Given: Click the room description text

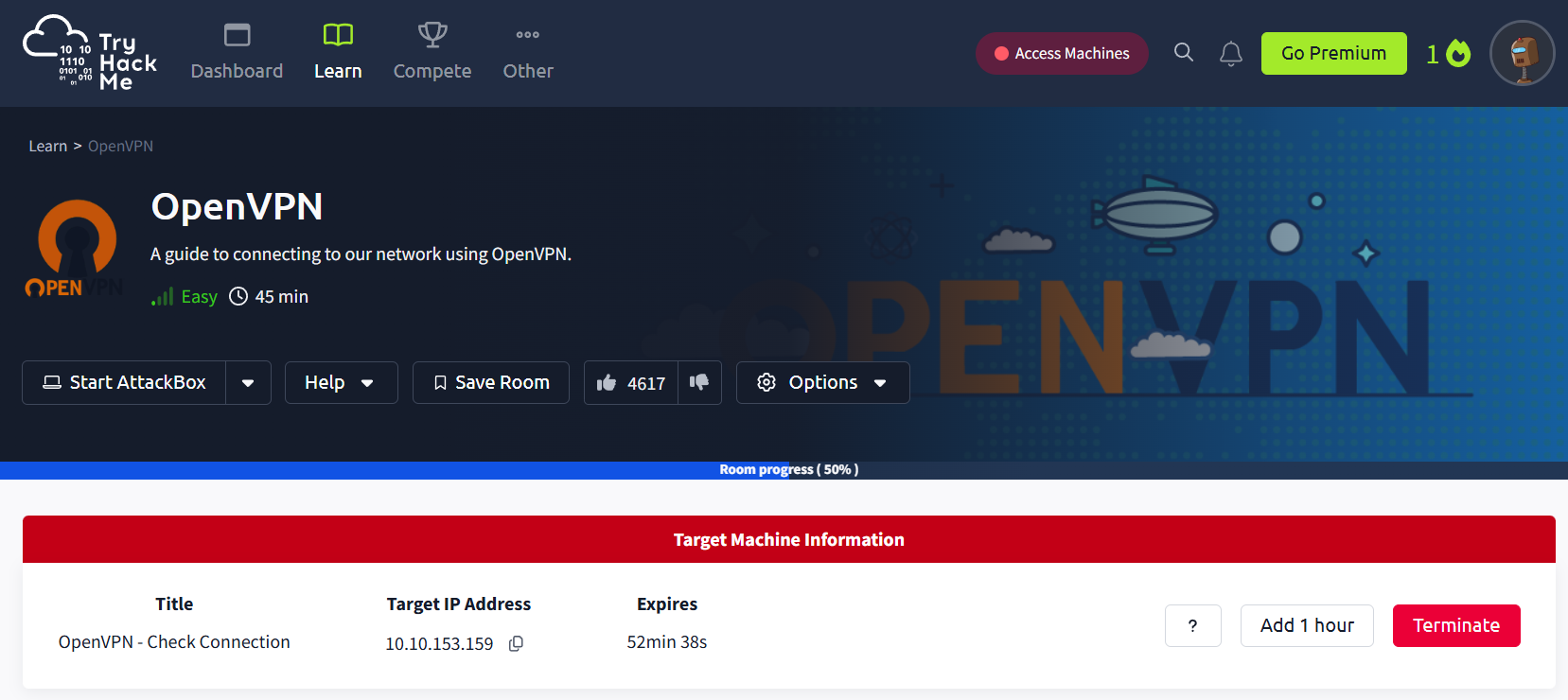Looking at the screenshot, I should pos(361,254).
